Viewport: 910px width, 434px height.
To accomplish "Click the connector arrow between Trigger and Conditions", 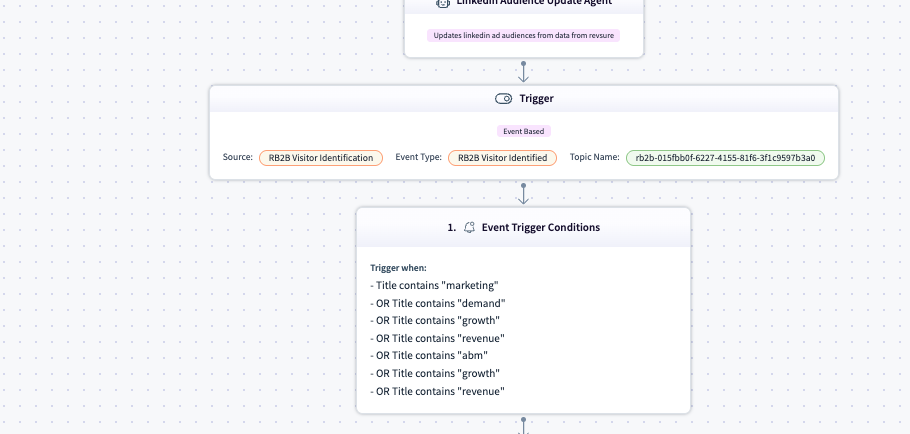I will coord(523,194).
